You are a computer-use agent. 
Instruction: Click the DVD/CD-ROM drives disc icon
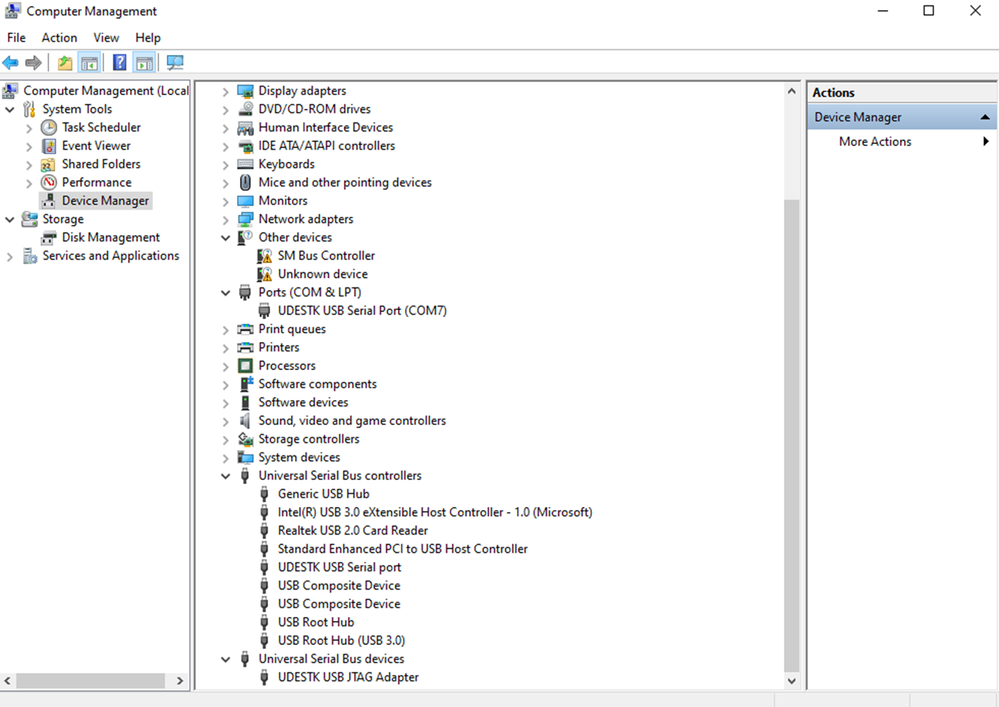click(245, 110)
